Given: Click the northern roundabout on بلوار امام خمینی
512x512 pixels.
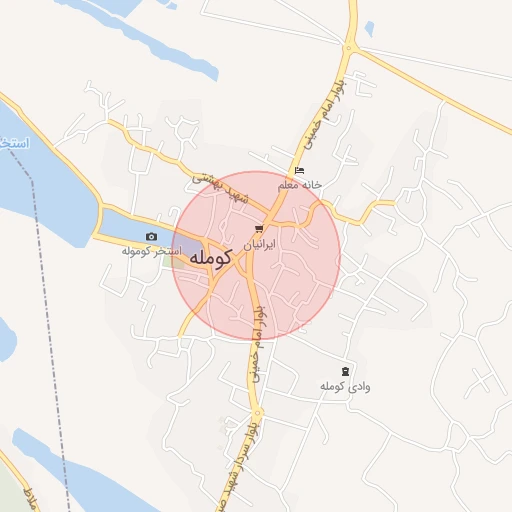Looking at the screenshot, I should coord(349,48).
